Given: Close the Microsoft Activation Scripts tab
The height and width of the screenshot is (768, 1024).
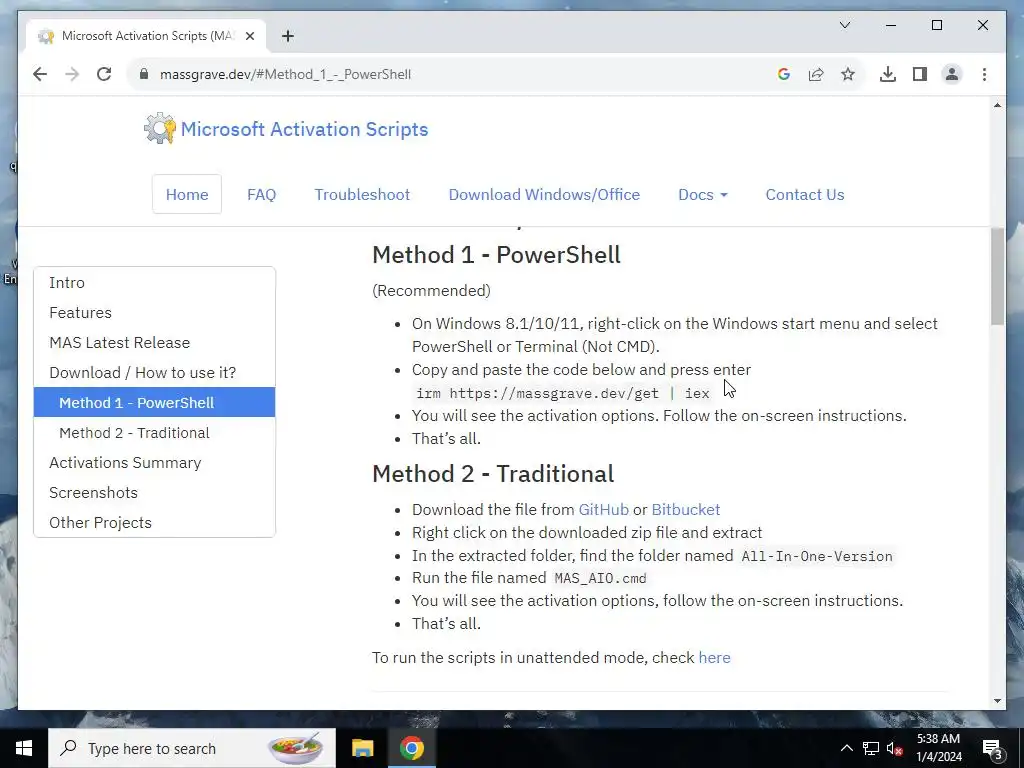Looking at the screenshot, I should (x=249, y=36).
